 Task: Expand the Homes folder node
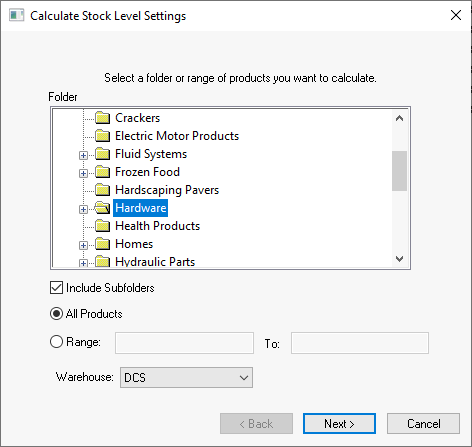(83, 245)
